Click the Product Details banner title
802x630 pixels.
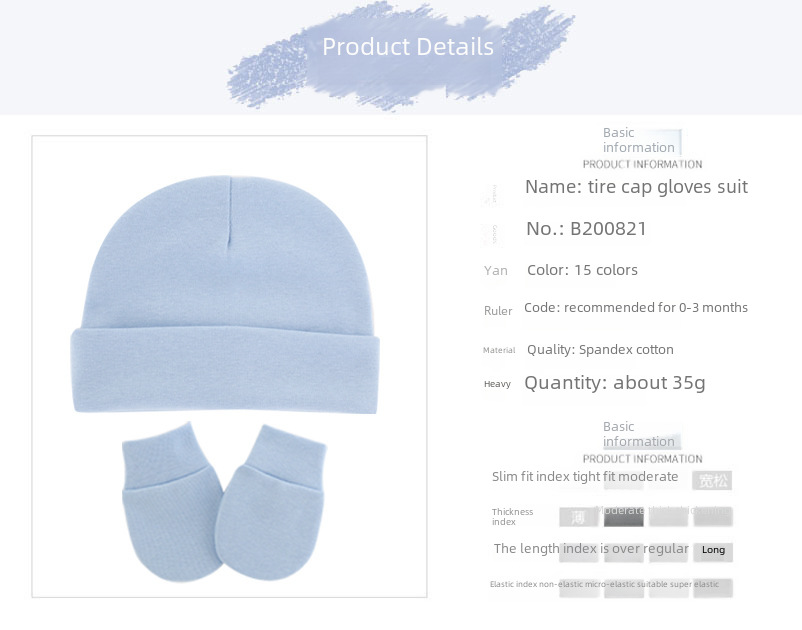tap(408, 47)
